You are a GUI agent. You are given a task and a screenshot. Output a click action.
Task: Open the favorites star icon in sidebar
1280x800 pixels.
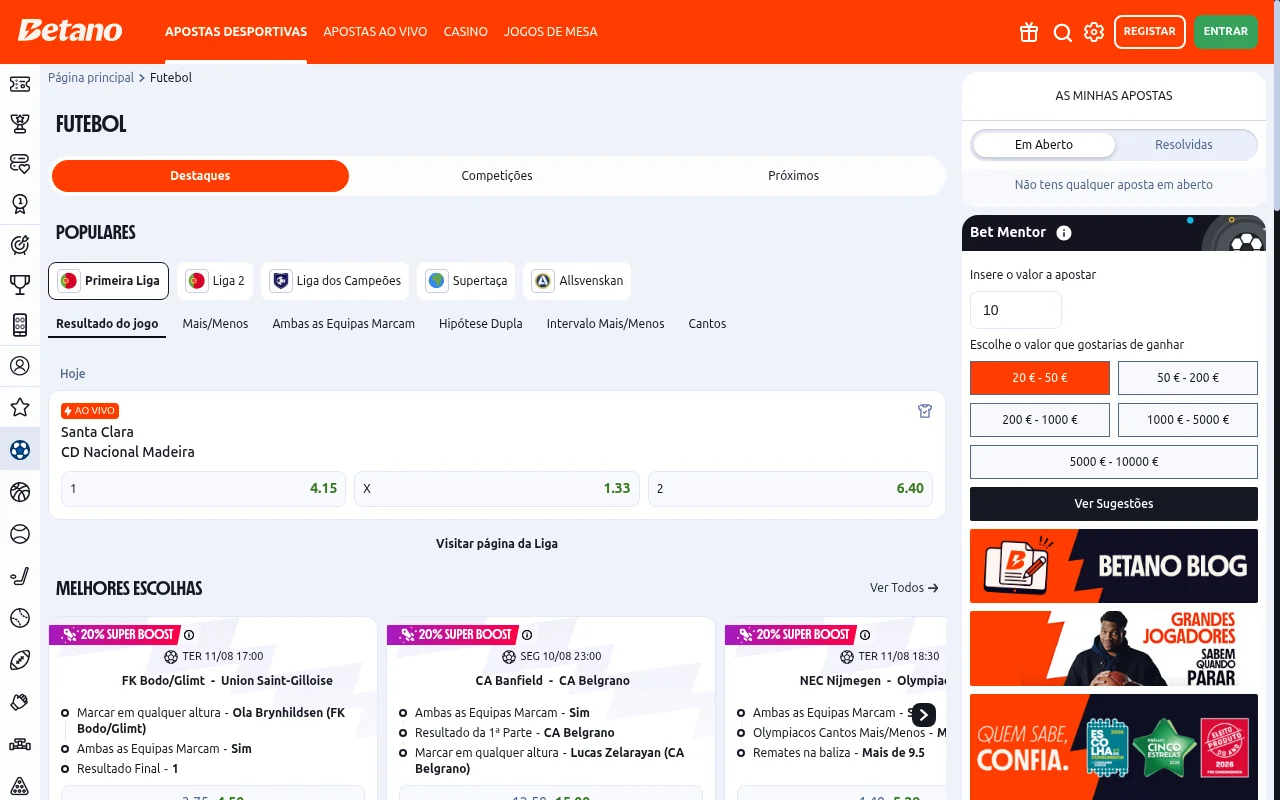coord(20,407)
